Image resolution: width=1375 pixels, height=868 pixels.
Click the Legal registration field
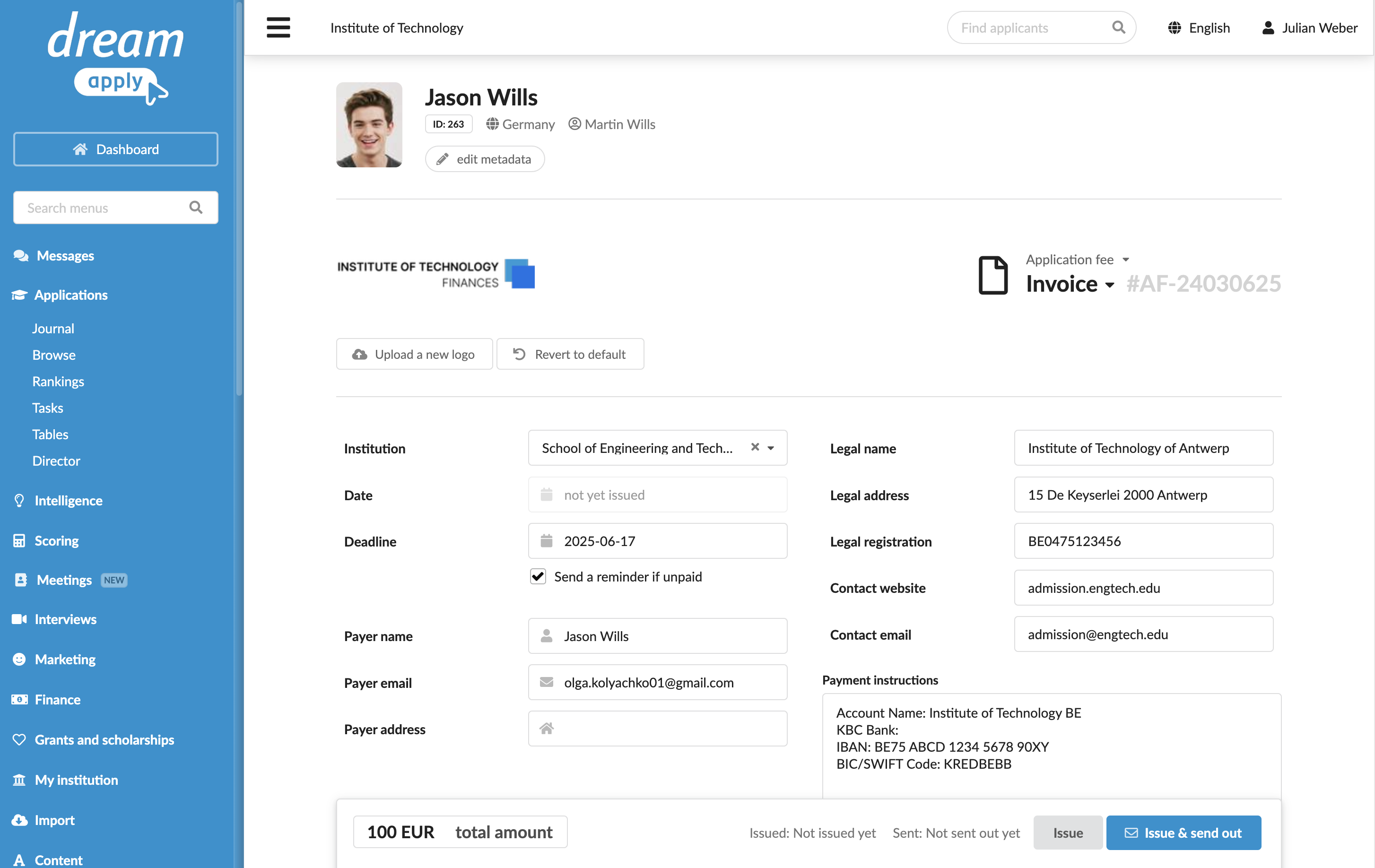tap(1143, 541)
